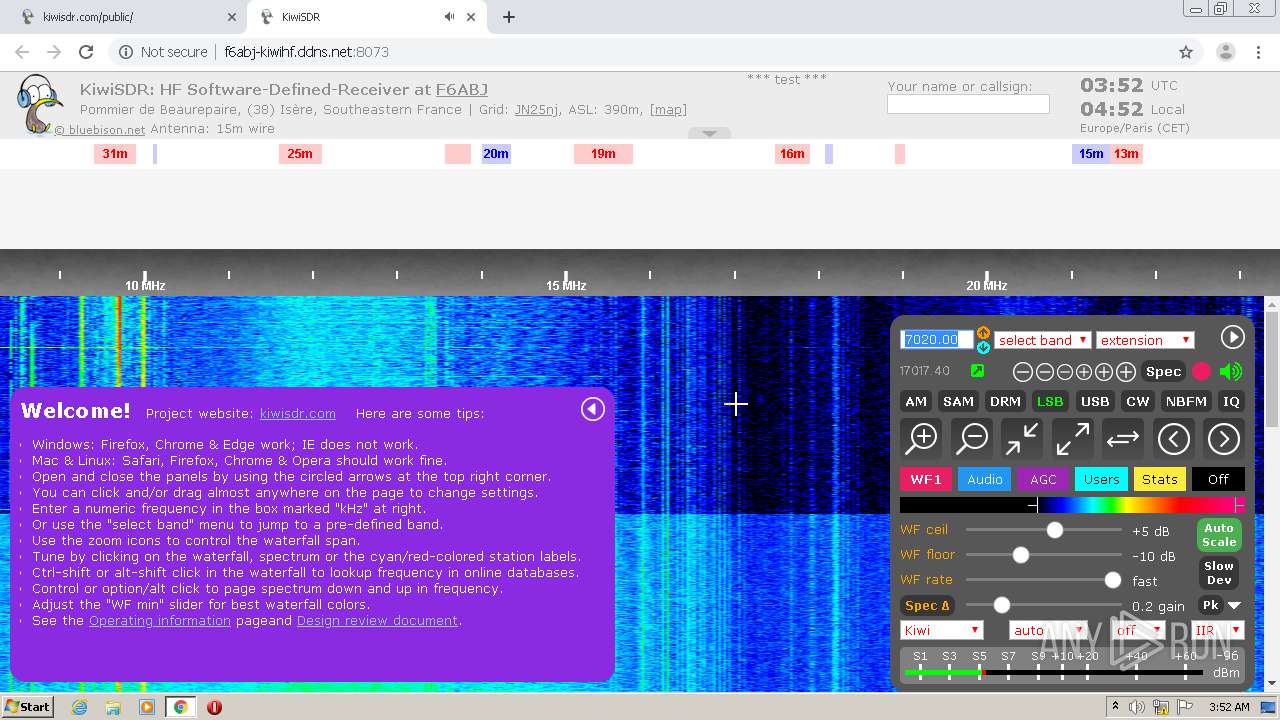This screenshot has height=720, width=1280.
Task: Page waterfall up with right chevron circle
Action: [1223, 438]
